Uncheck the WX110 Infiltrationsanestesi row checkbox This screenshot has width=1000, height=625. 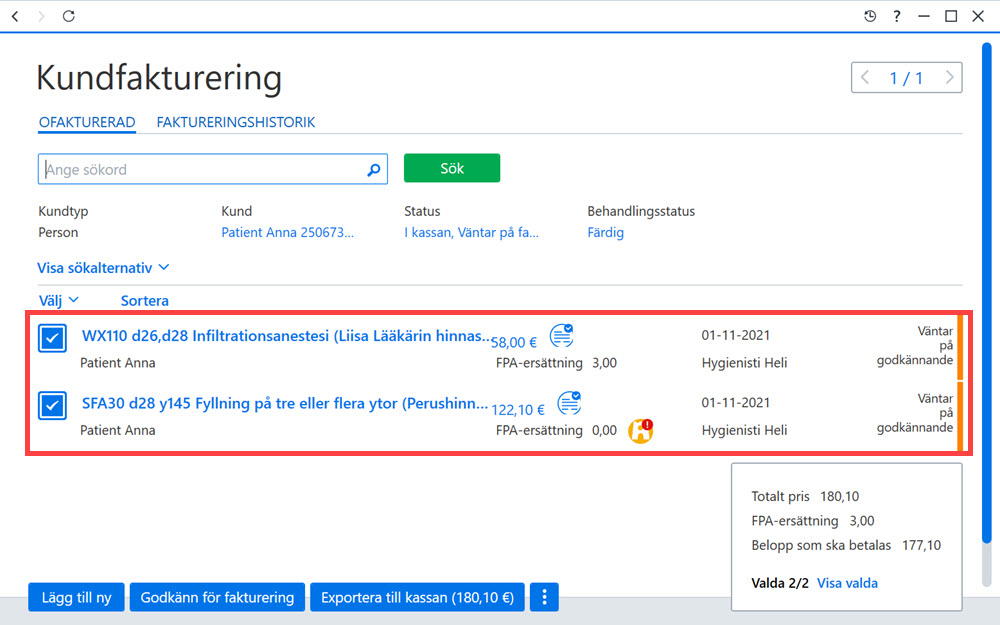click(52, 338)
